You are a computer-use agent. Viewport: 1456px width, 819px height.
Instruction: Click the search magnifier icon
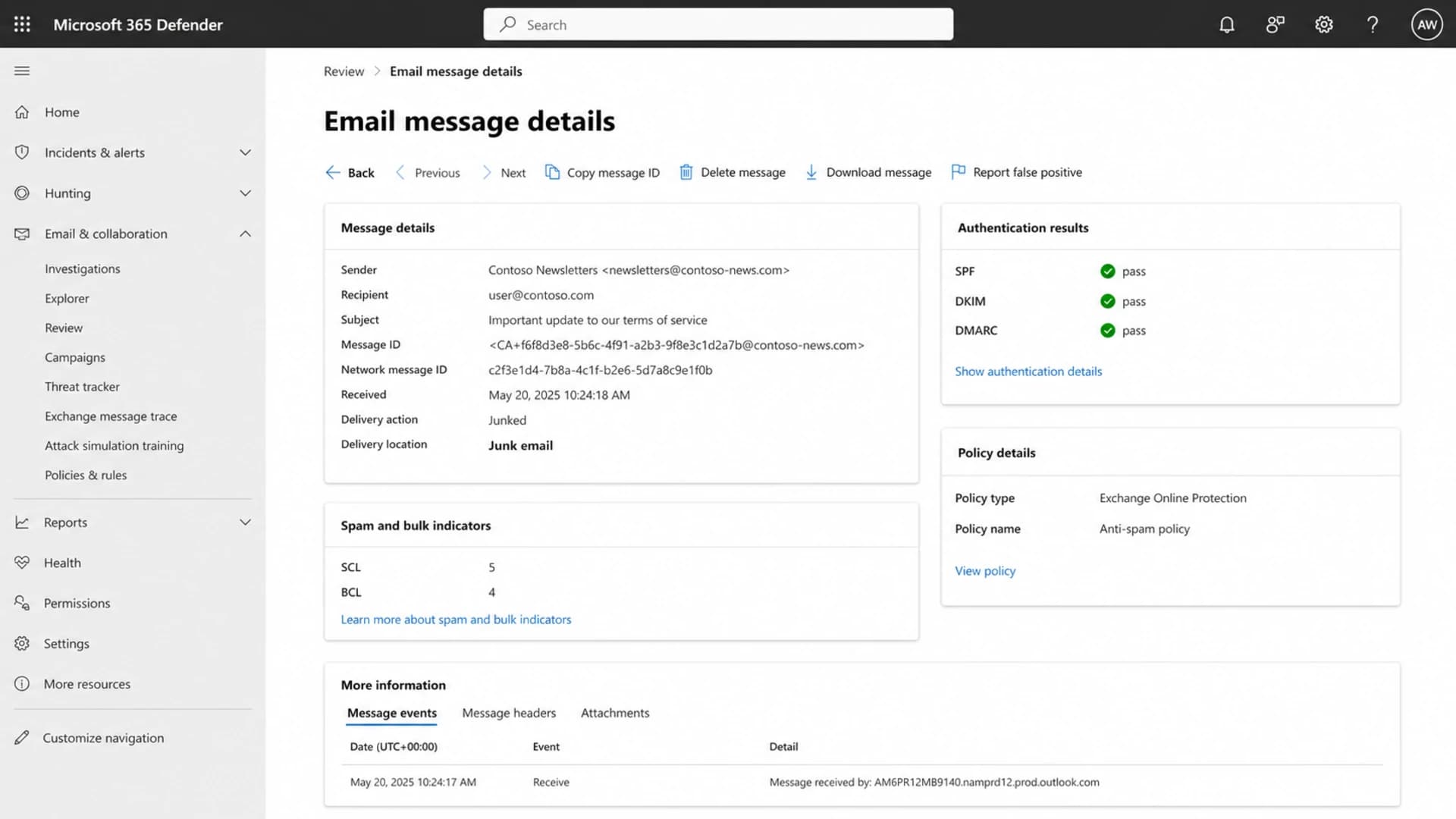click(x=507, y=24)
